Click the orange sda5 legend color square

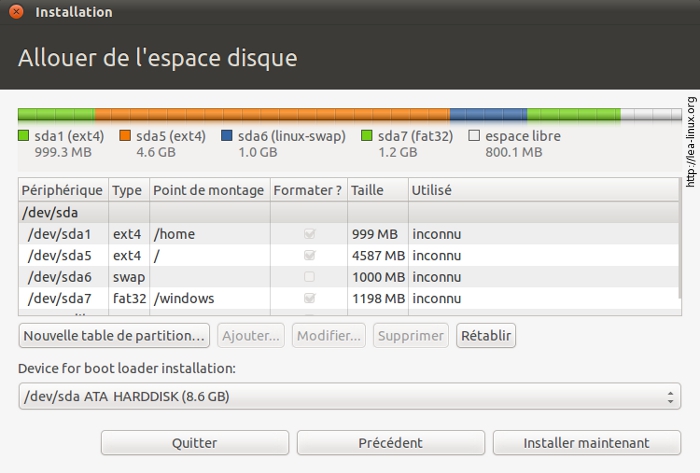125,135
